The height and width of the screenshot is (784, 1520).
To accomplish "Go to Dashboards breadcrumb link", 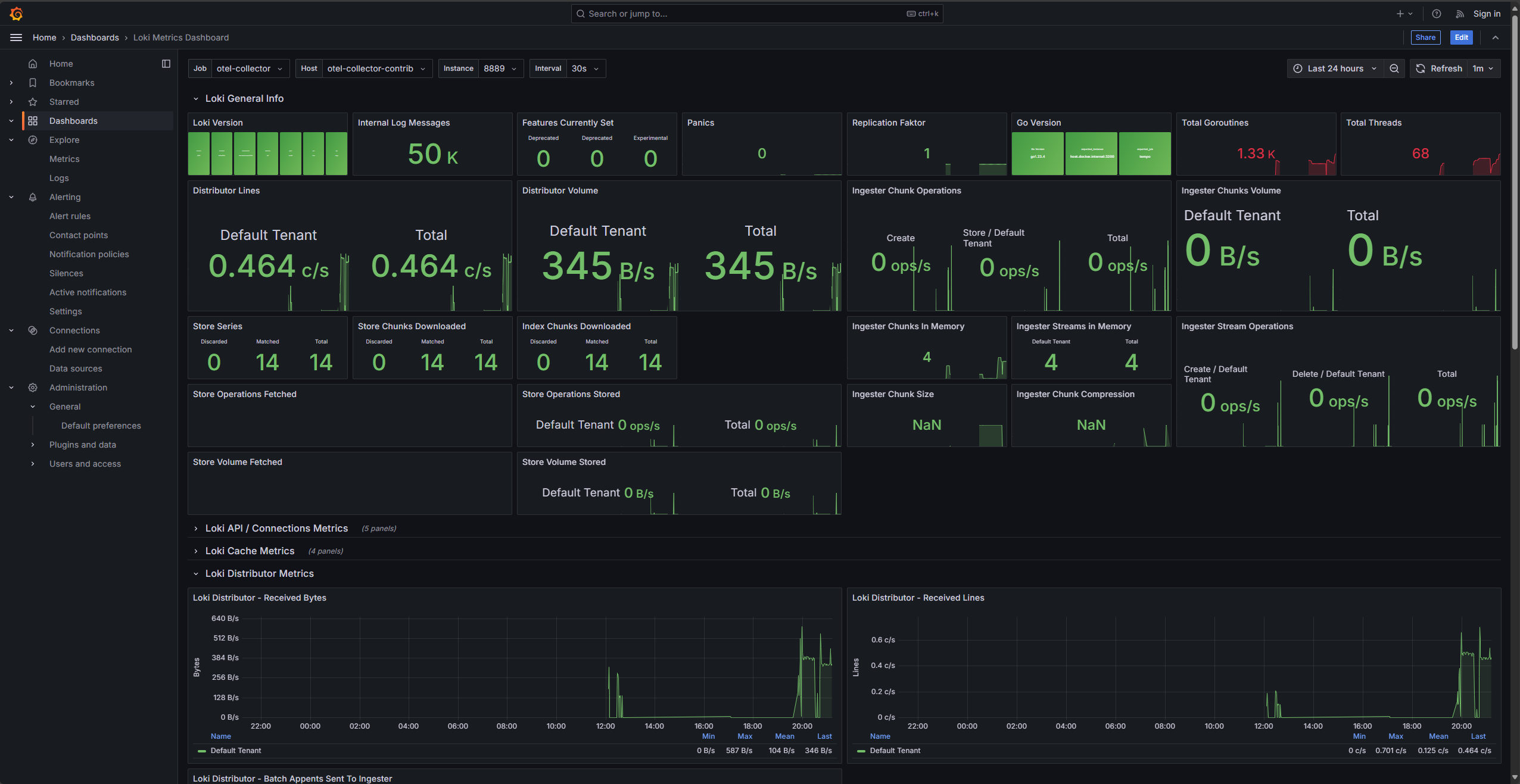I will (95, 38).
